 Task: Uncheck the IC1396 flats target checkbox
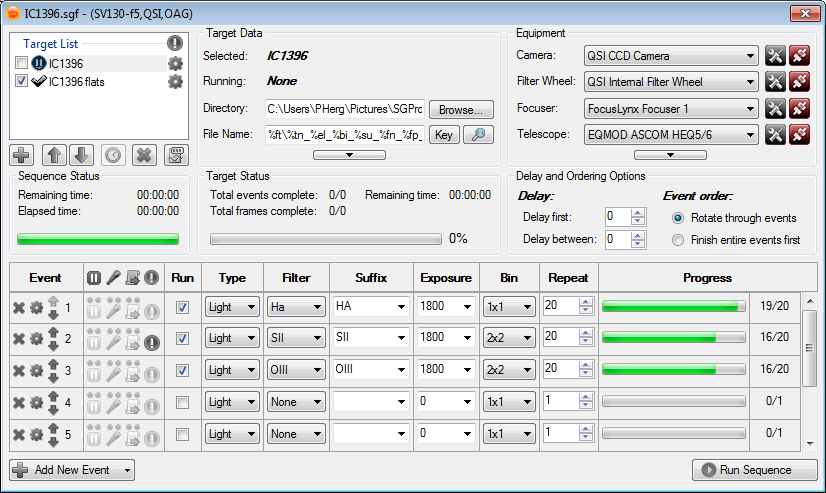pyautogui.click(x=21, y=81)
